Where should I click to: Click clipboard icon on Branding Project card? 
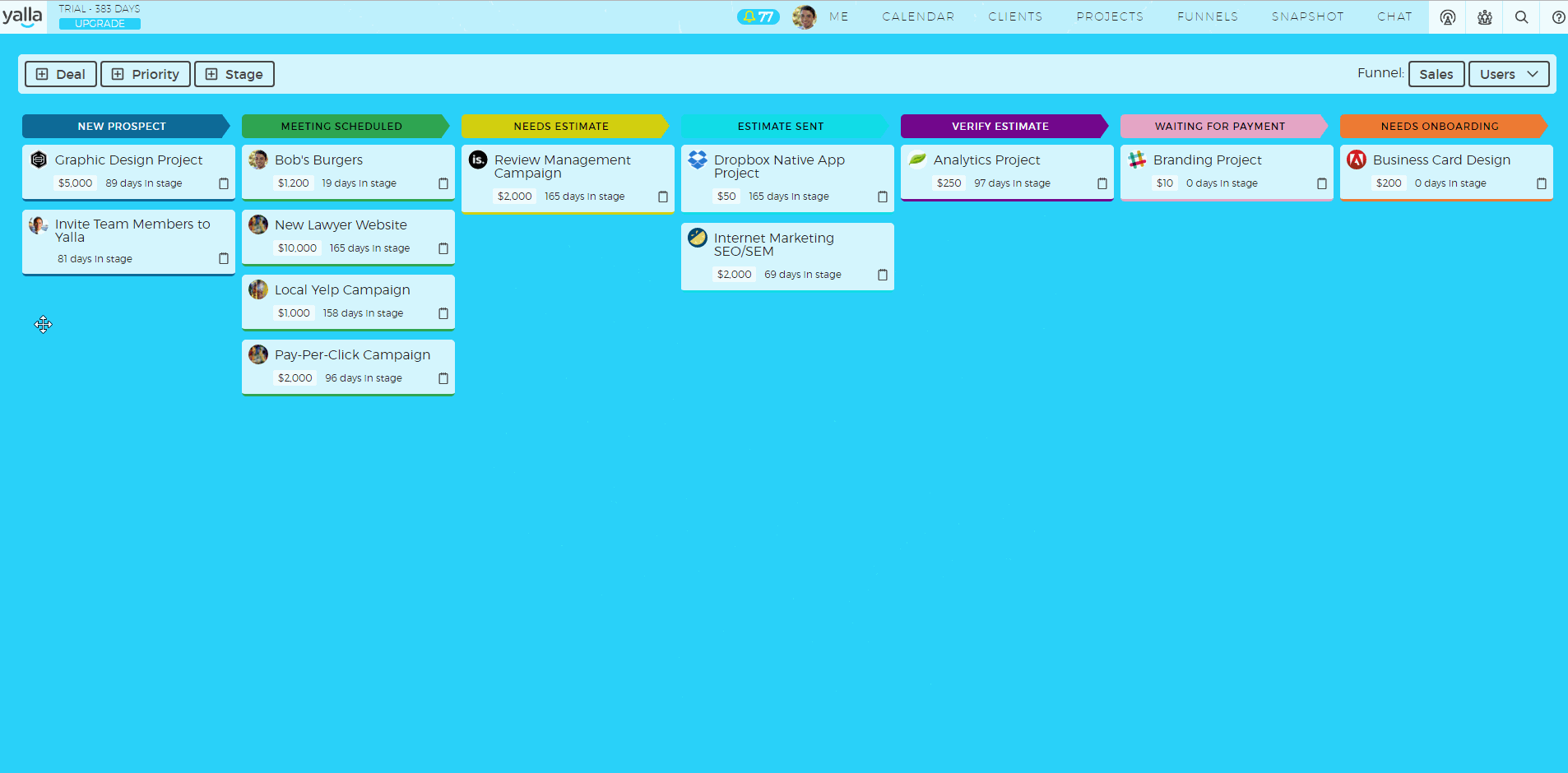pyautogui.click(x=1322, y=183)
